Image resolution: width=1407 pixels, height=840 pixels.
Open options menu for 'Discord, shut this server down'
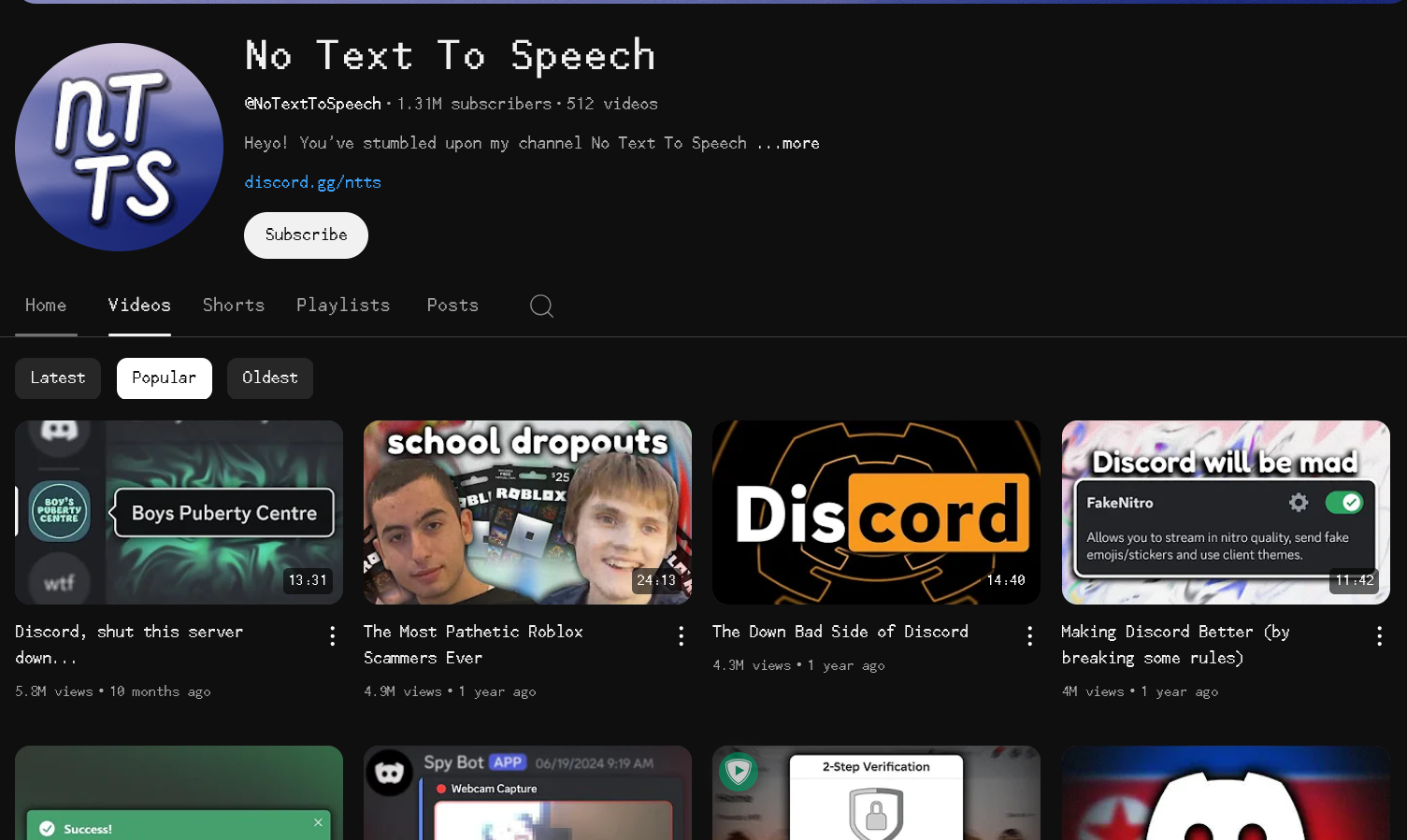click(x=333, y=636)
